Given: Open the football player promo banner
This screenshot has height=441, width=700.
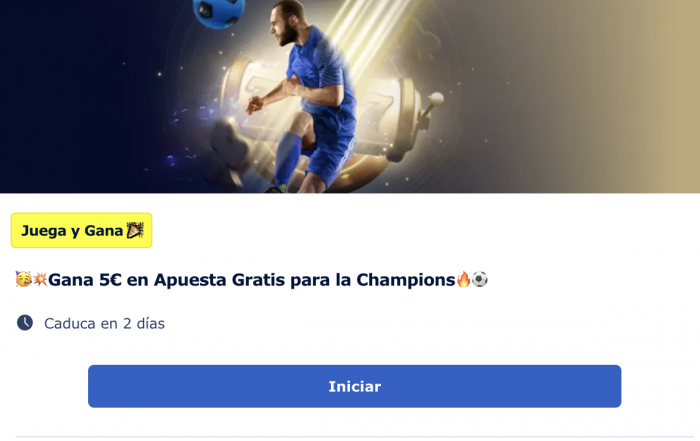Looking at the screenshot, I should pos(350,96).
